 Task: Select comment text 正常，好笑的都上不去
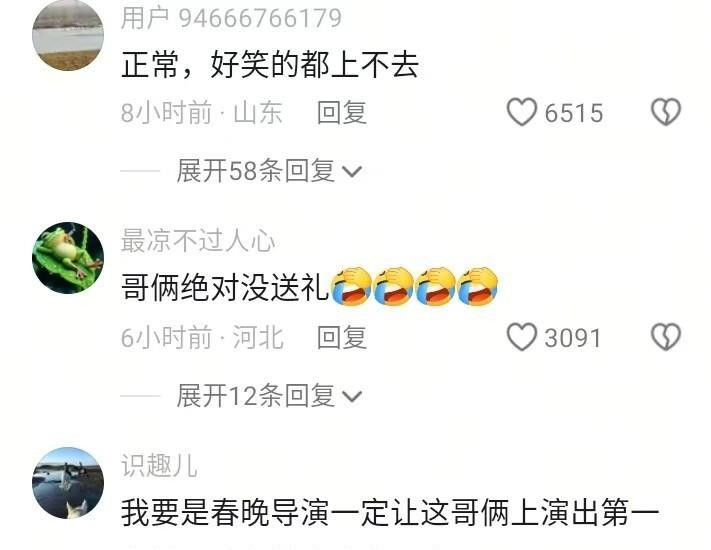[269, 65]
